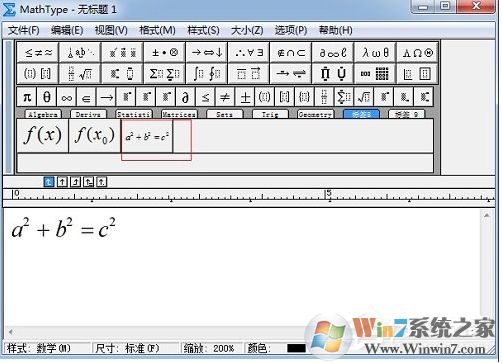Open the arrow symbols palette (→⇔↓)
This screenshot has height=363, width=502.
[207, 53]
